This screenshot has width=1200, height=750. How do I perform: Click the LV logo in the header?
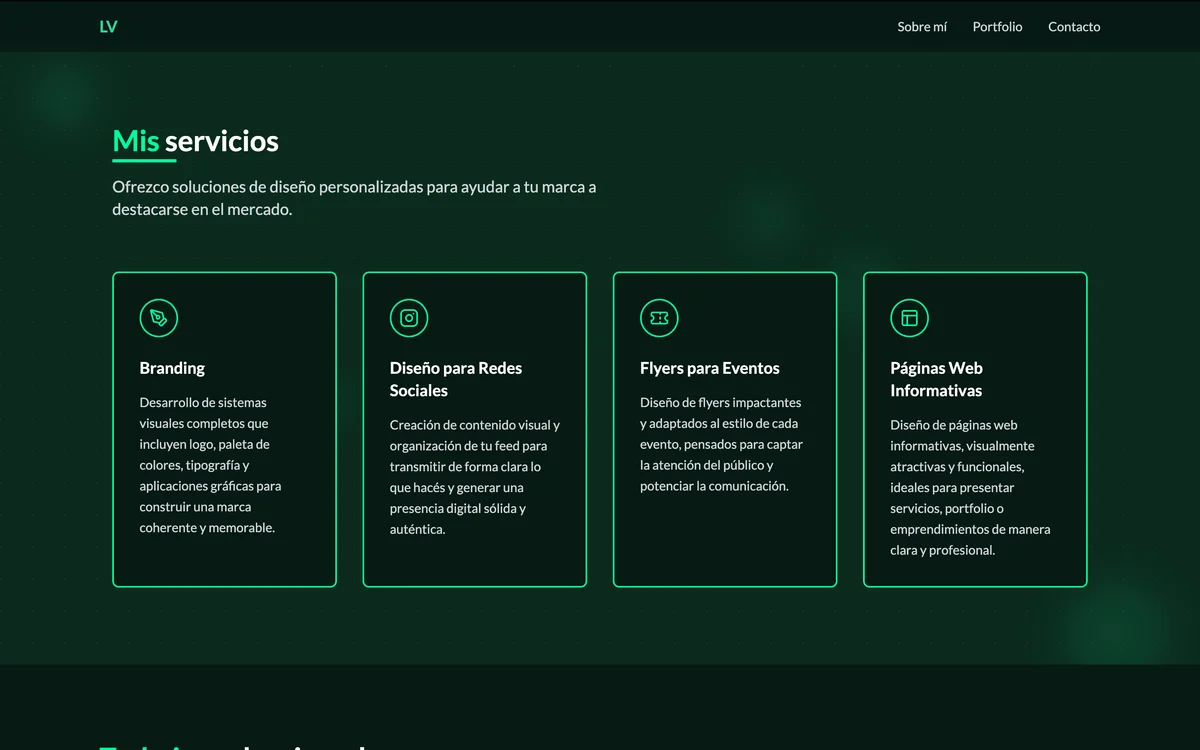tap(108, 27)
